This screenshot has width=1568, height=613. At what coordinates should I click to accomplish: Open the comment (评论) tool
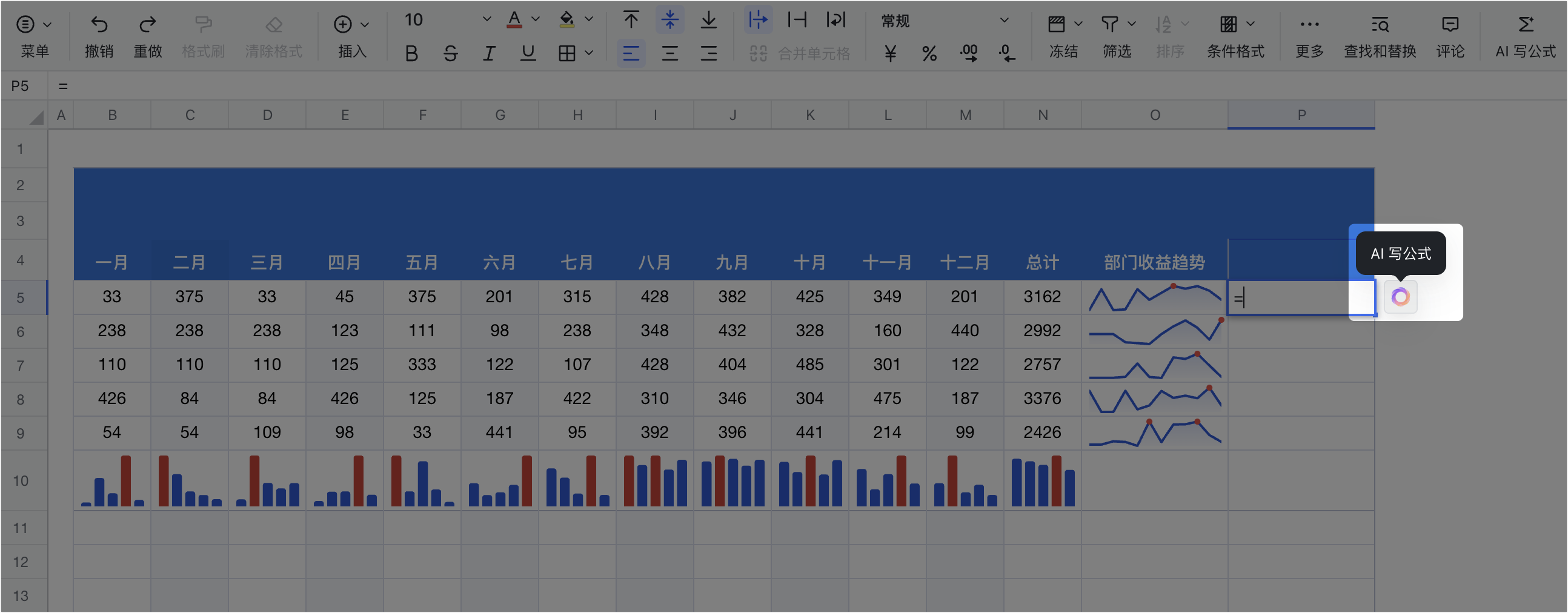(1450, 35)
